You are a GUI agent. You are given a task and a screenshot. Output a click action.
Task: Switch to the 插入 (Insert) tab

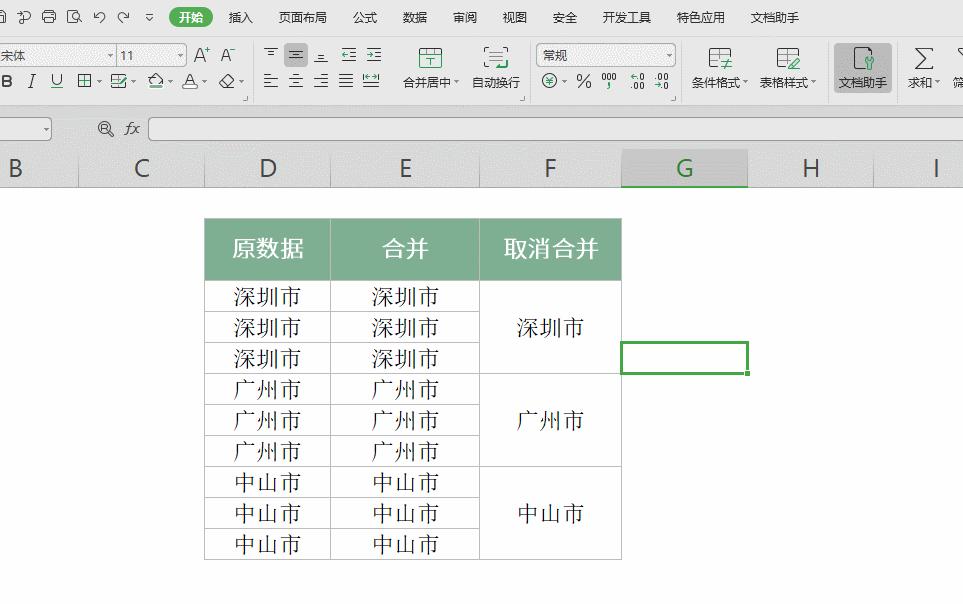(240, 17)
